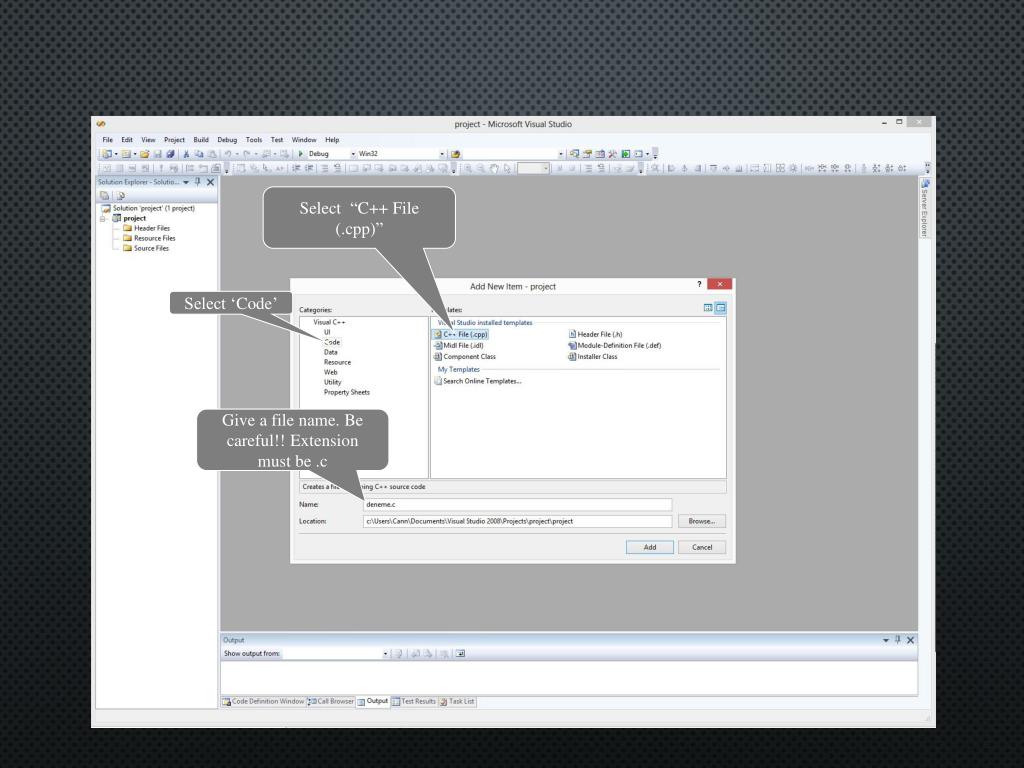The image size is (1024, 768).
Task: Open the Win32 platform dropdown
Action: tap(442, 154)
